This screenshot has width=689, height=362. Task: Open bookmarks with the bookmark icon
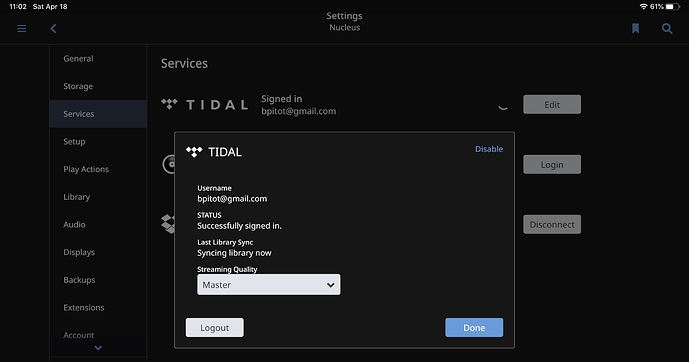(635, 29)
